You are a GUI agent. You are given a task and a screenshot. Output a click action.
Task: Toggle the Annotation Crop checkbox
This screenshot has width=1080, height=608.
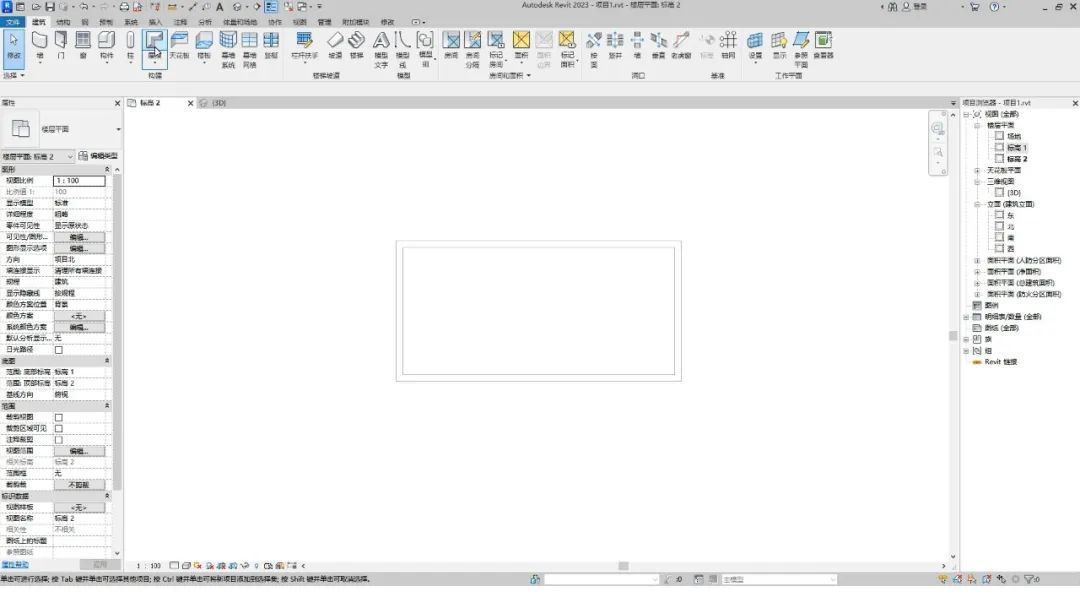[x=59, y=440]
